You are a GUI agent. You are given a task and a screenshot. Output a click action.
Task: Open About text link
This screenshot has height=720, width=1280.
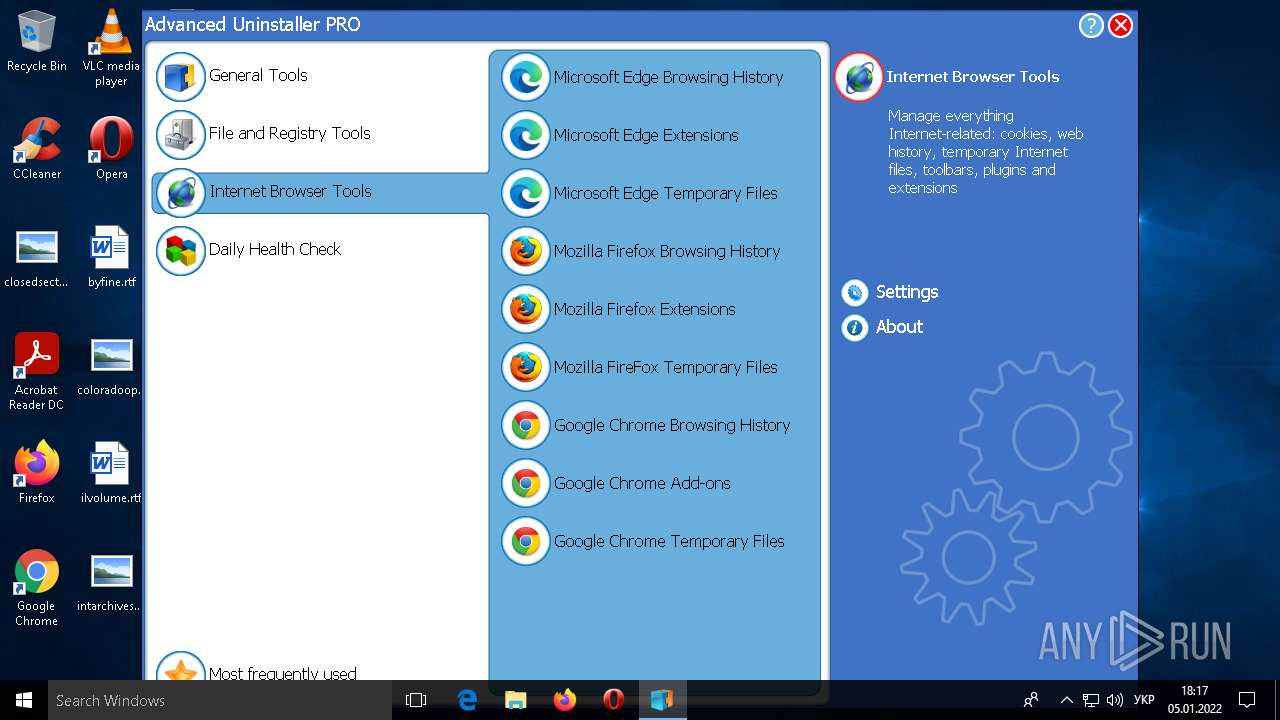pyautogui.click(x=899, y=327)
